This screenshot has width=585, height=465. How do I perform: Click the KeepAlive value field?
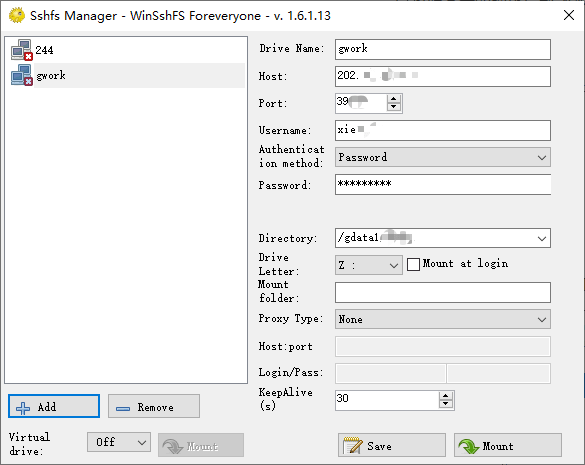point(387,400)
